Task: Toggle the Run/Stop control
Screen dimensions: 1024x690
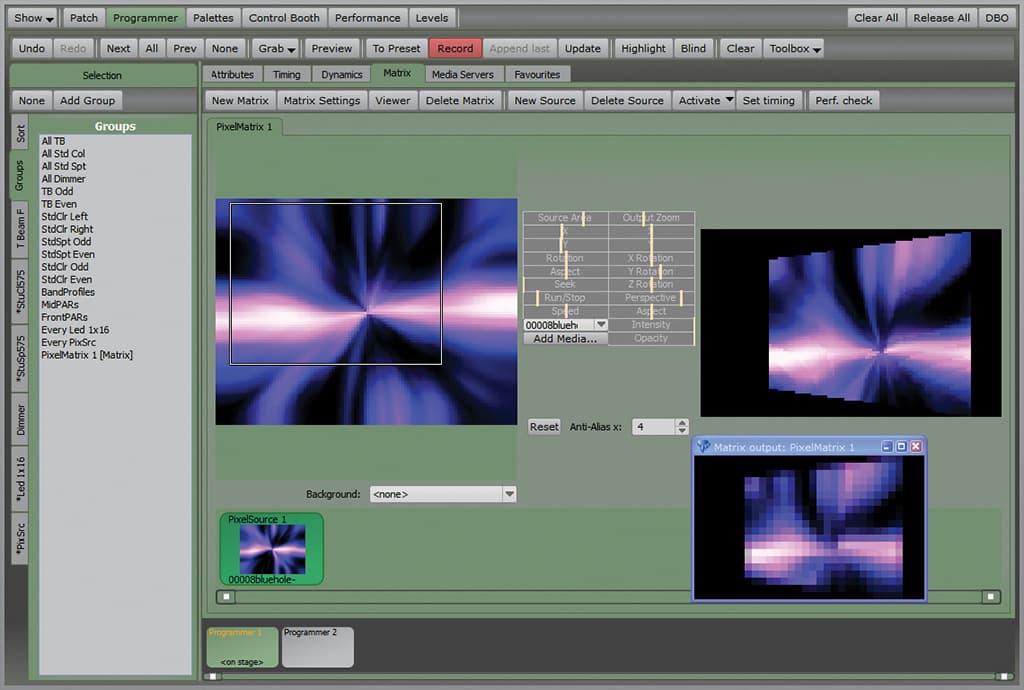Action: point(566,298)
